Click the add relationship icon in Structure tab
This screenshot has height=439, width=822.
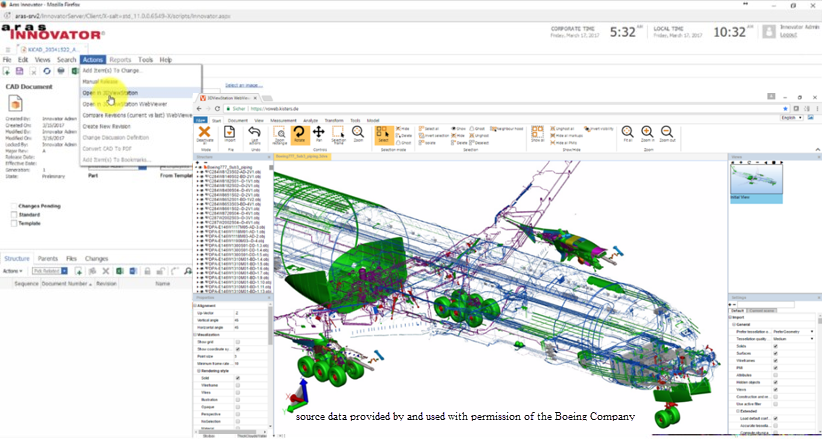pos(79,271)
